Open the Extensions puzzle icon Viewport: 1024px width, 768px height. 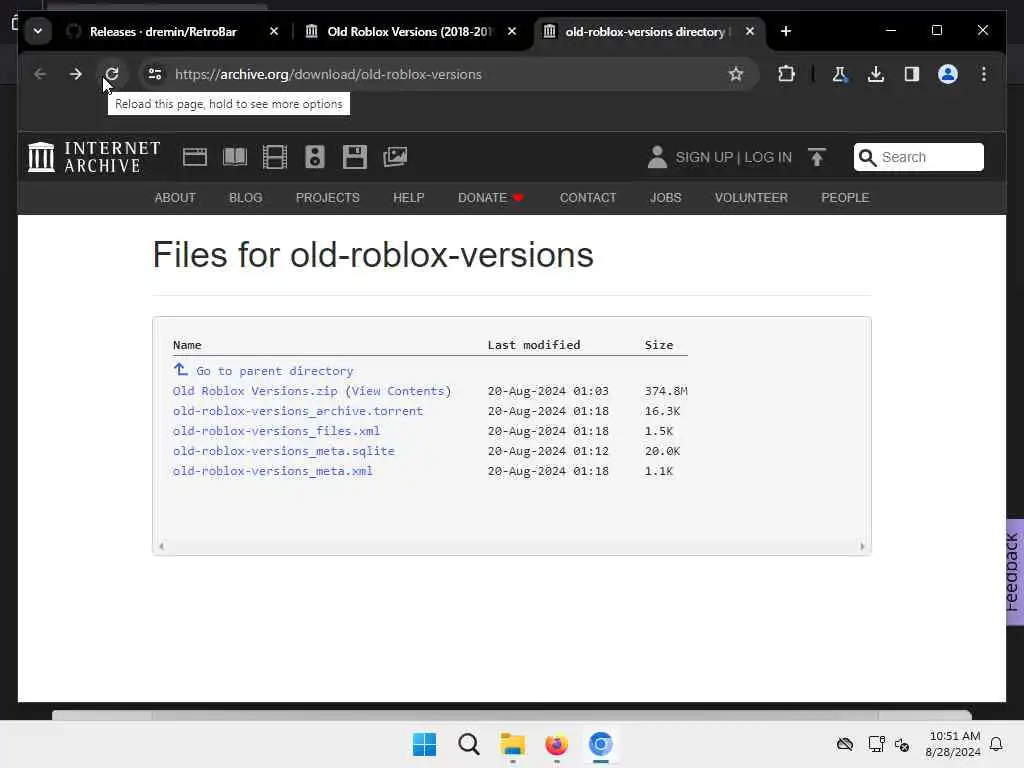(786, 74)
